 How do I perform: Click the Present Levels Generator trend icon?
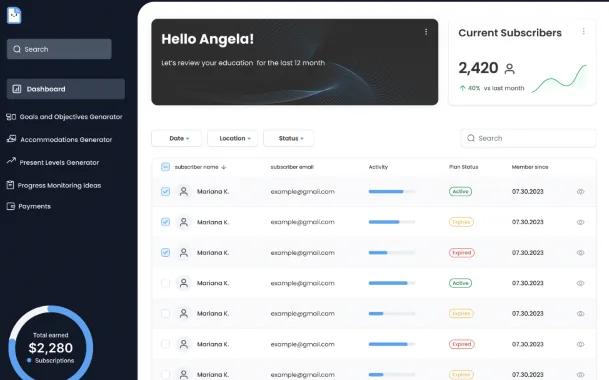coord(11,160)
